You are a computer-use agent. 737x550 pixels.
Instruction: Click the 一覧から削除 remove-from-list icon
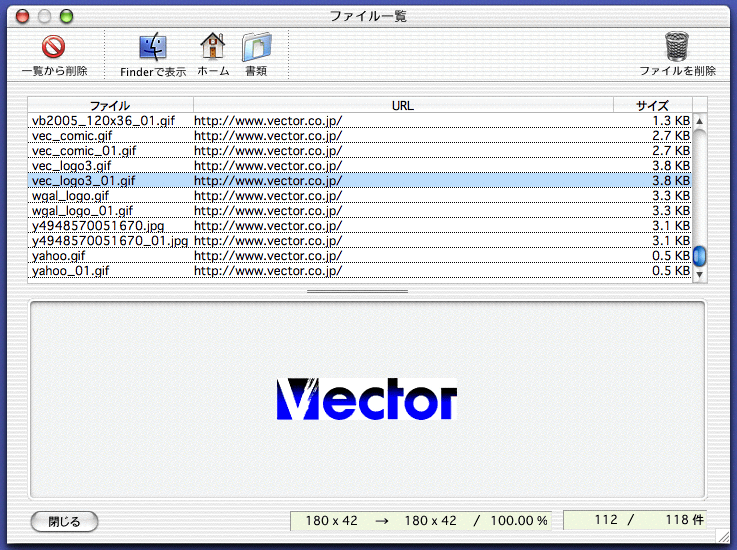click(x=54, y=47)
